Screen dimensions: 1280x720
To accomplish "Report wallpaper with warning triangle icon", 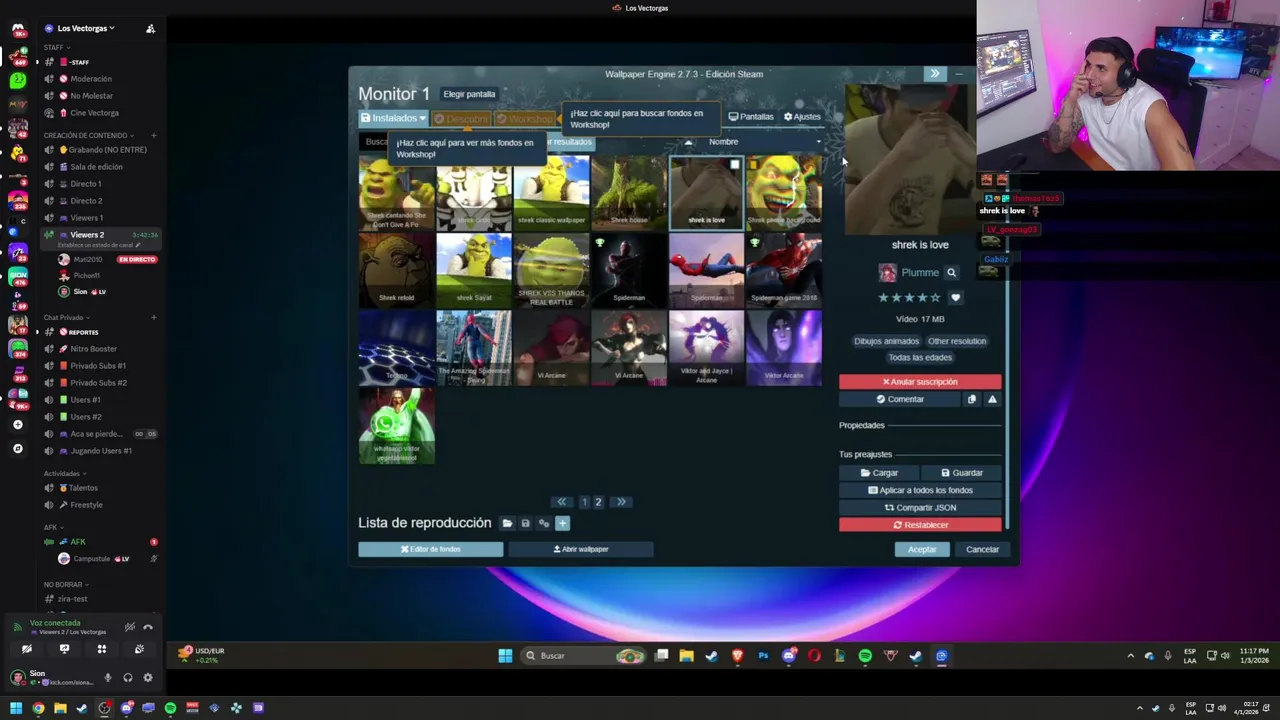I will [992, 399].
